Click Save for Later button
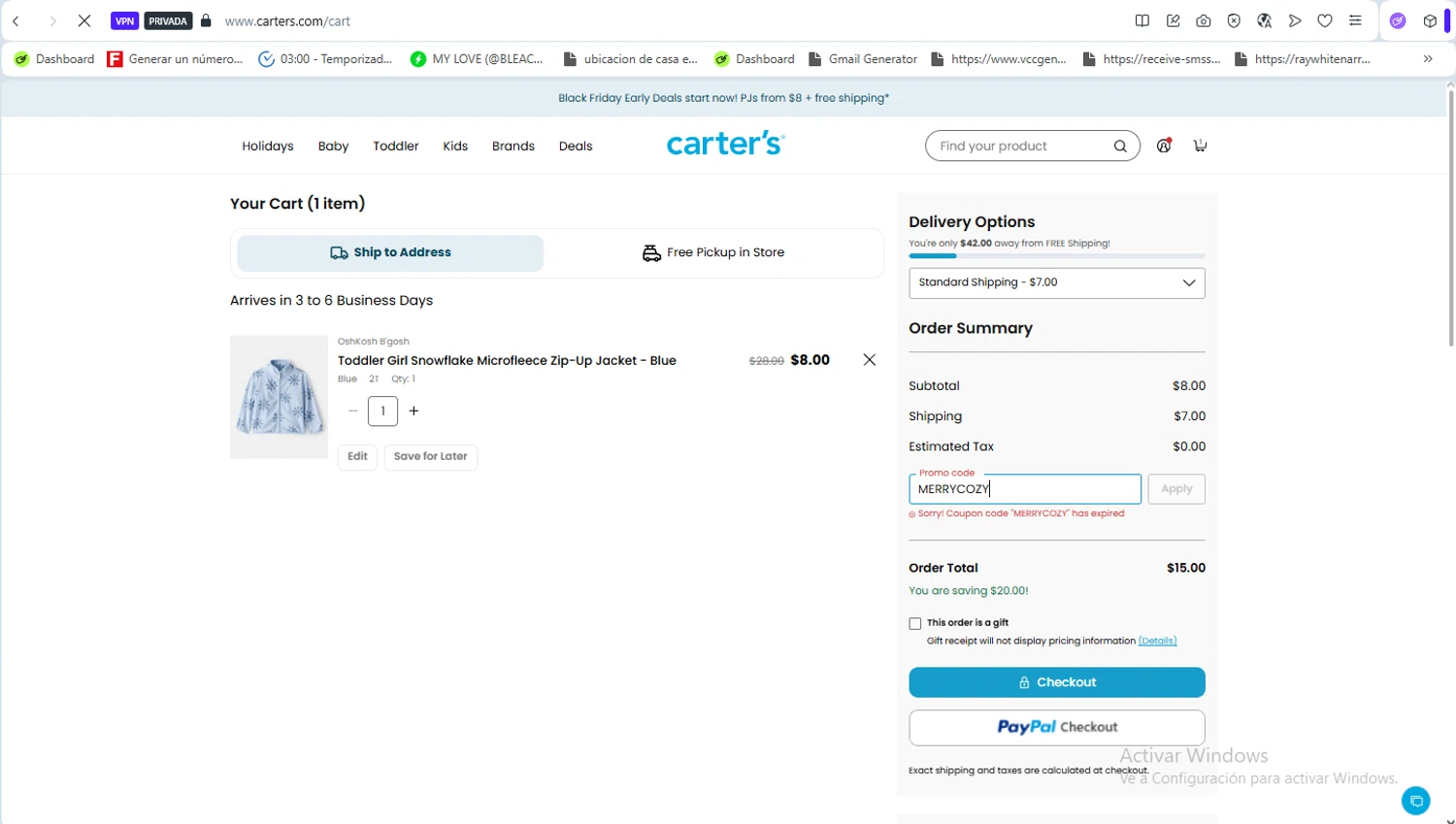This screenshot has height=824, width=1456. (x=431, y=456)
